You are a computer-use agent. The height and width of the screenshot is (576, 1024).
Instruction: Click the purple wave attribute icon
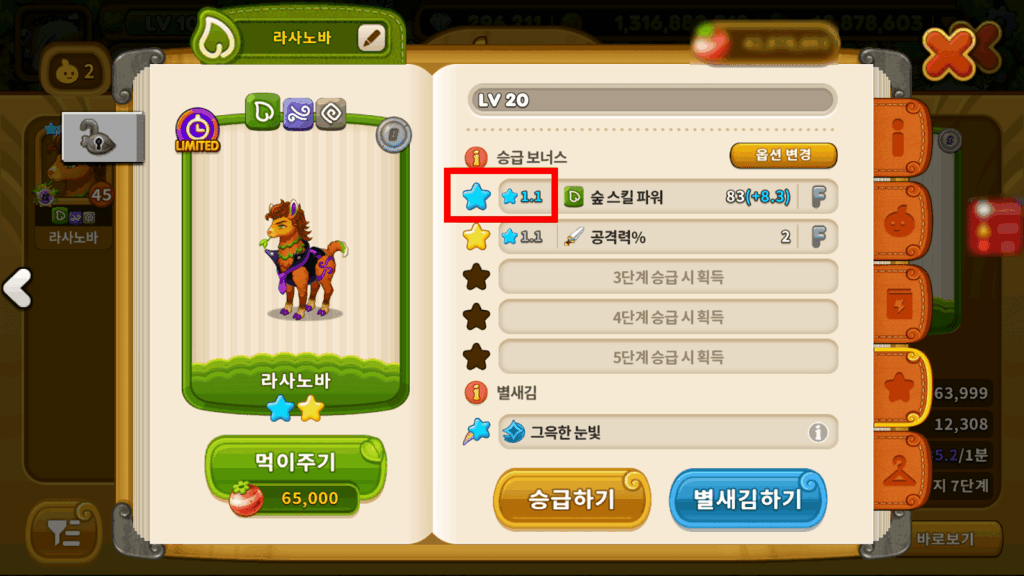click(x=298, y=113)
